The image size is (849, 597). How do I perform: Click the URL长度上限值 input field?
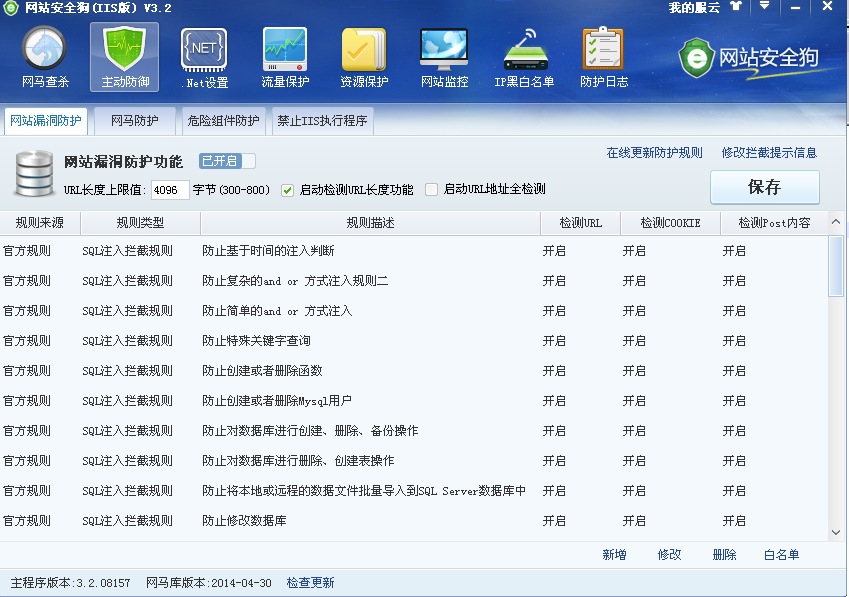[170, 190]
